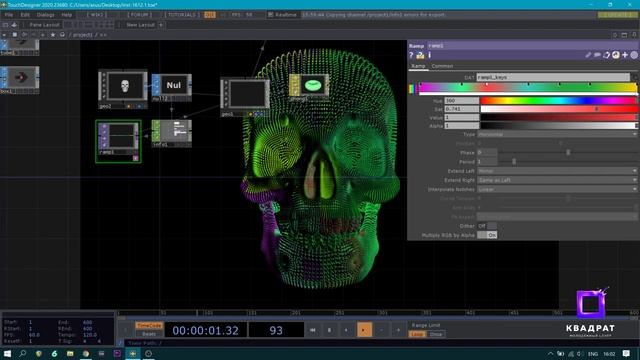
Task: Enable Loop range limit
Action: pos(417,334)
